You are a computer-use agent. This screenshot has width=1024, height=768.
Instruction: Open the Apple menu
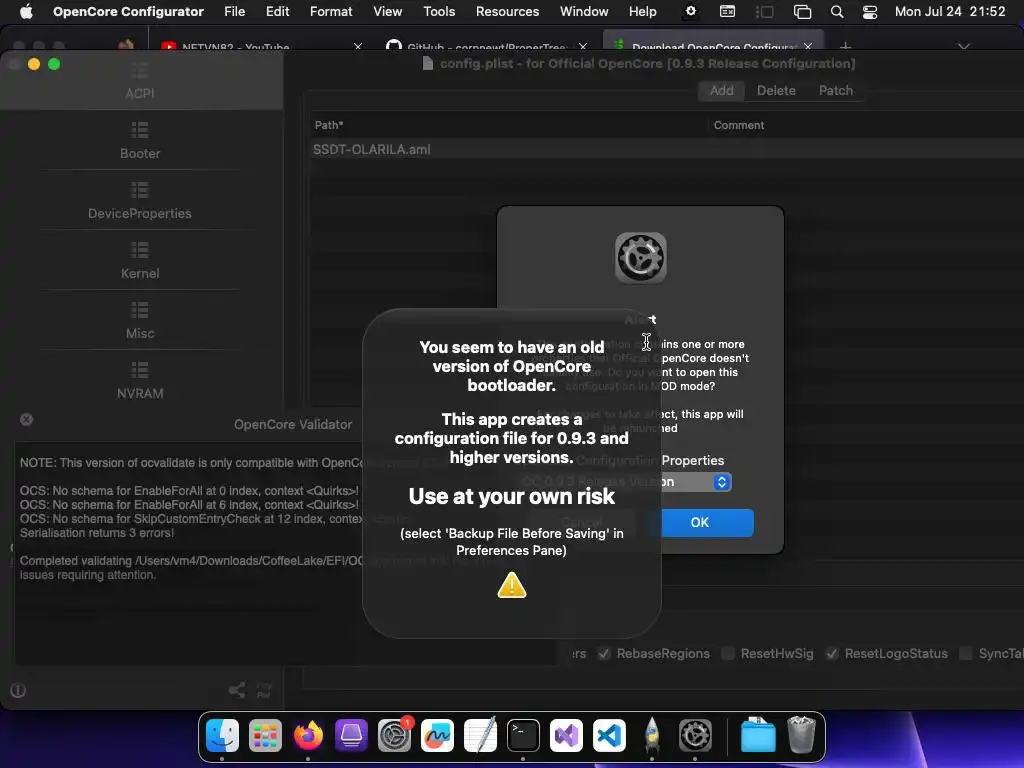point(26,11)
